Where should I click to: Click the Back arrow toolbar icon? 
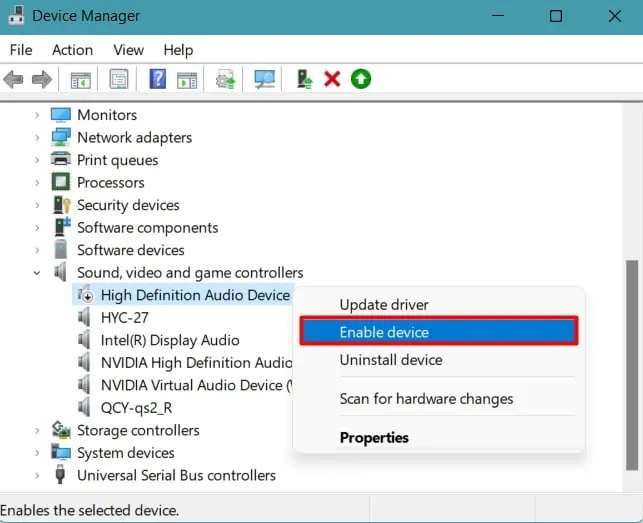pyautogui.click(x=13, y=79)
